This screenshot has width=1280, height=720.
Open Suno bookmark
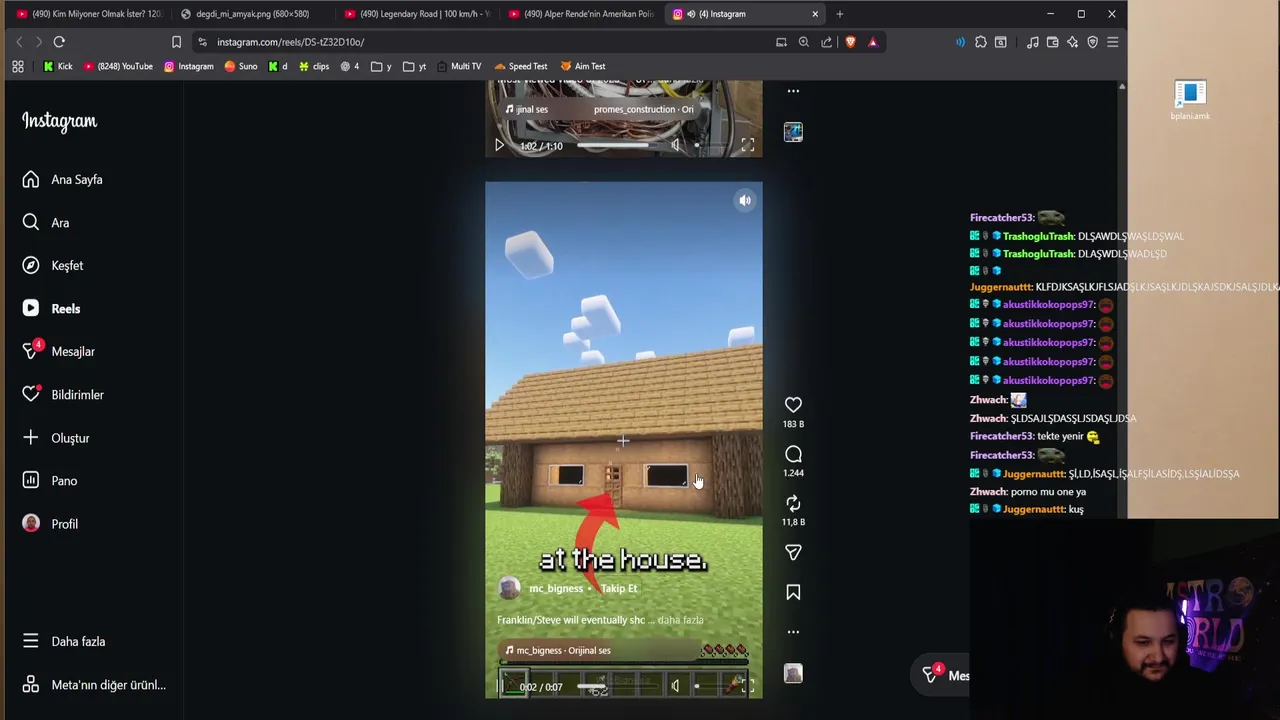click(241, 66)
